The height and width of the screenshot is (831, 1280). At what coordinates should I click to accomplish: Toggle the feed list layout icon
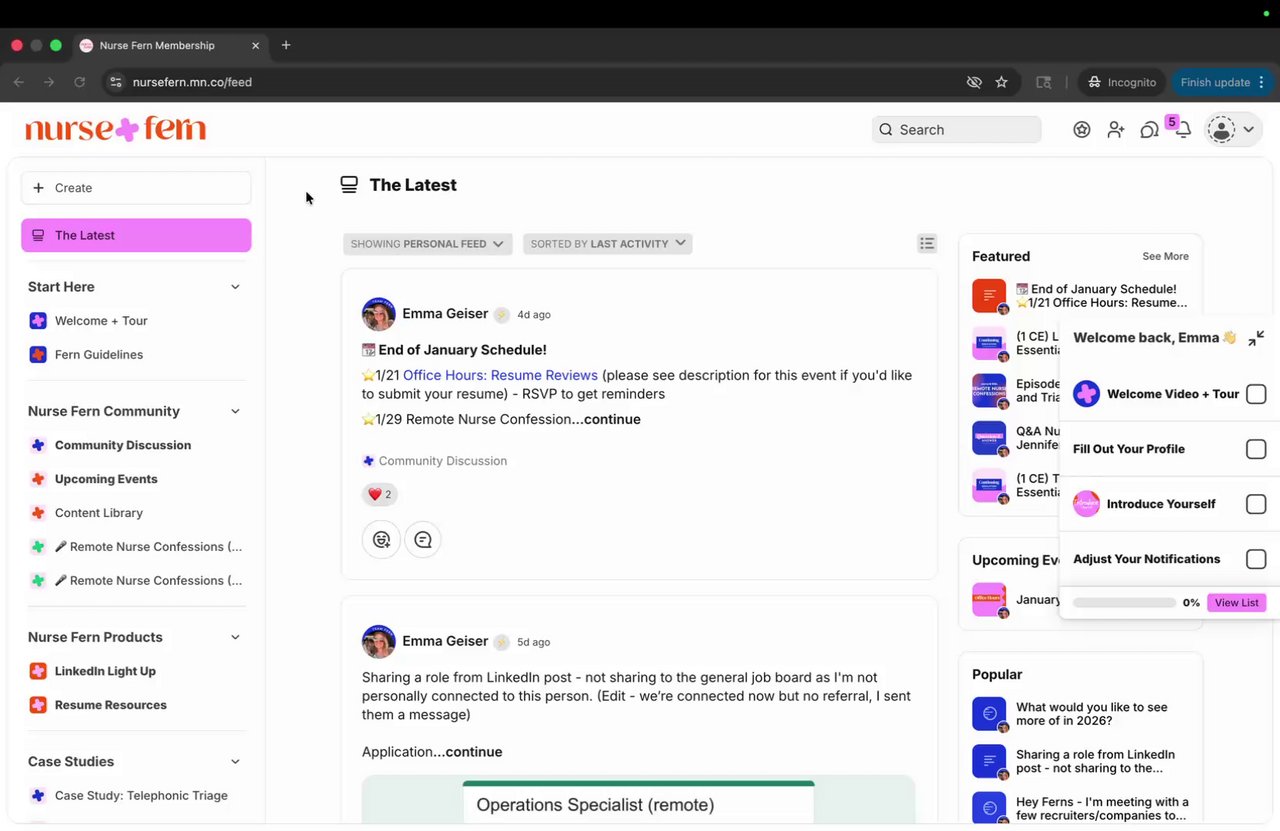[x=927, y=243]
